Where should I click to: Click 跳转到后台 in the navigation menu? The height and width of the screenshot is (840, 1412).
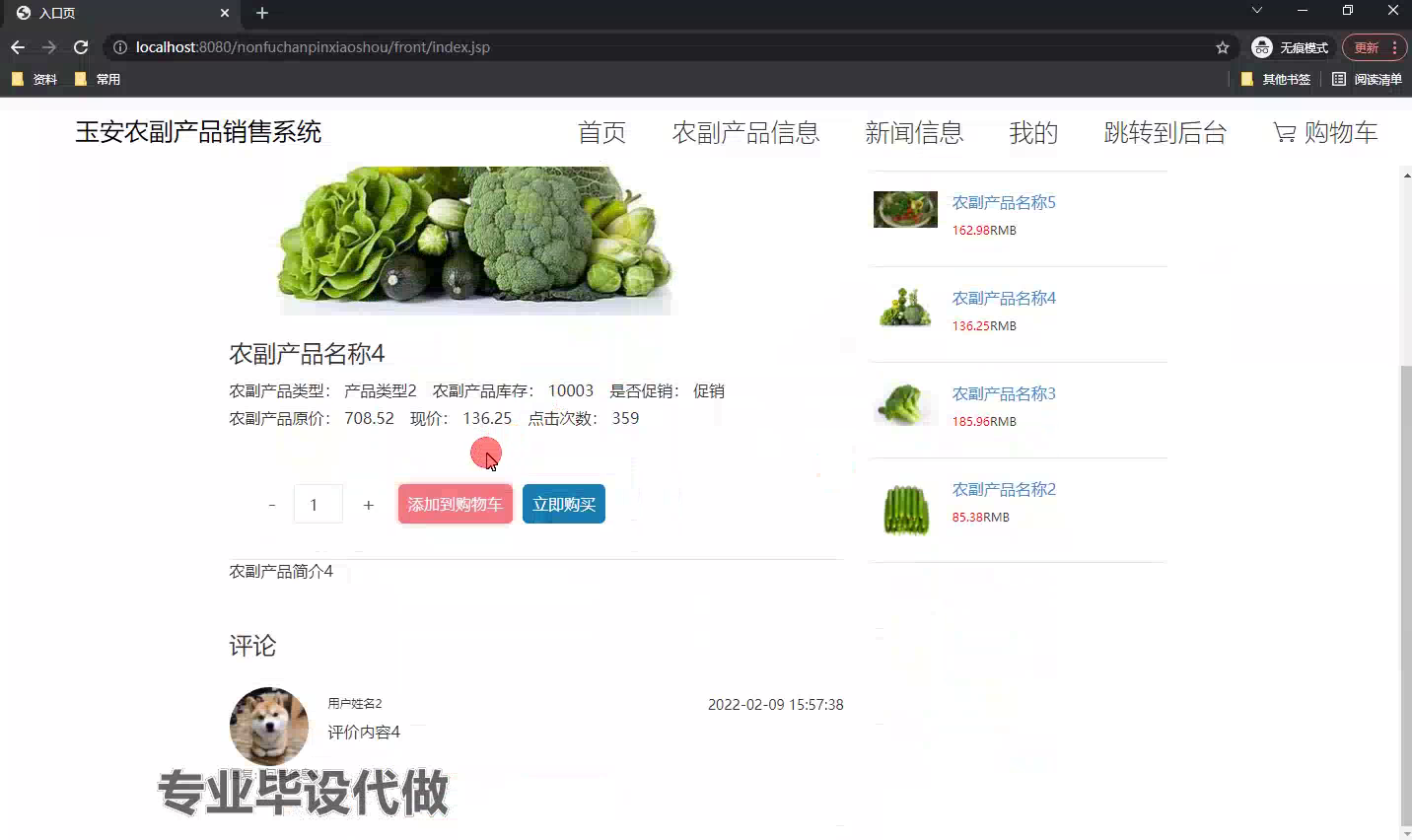[1165, 132]
